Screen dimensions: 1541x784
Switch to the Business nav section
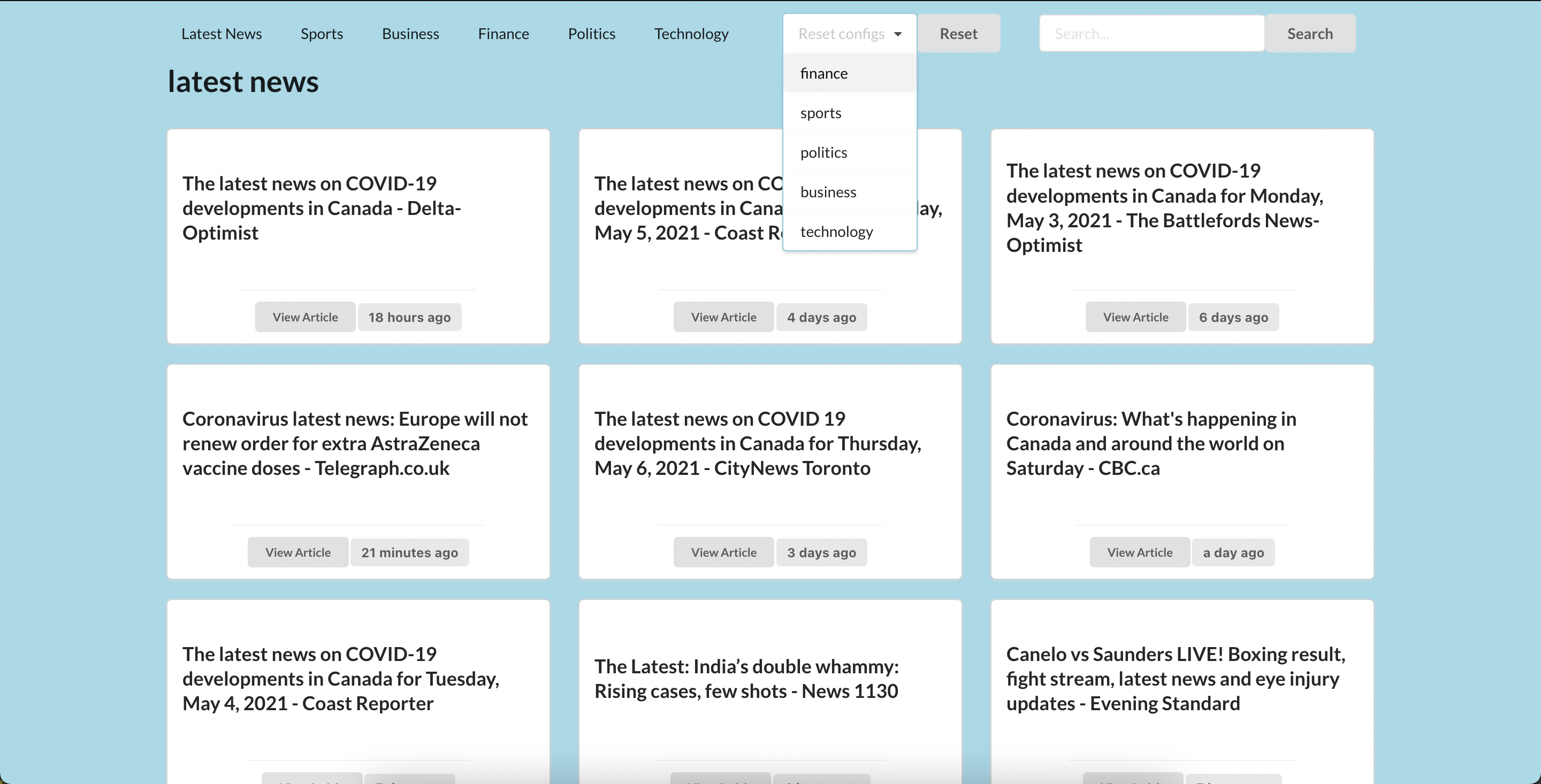point(410,34)
